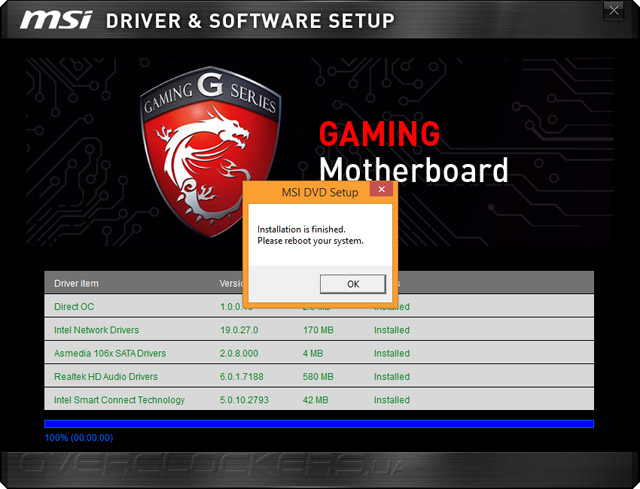Click version 2.0.8.000 cell

[239, 353]
